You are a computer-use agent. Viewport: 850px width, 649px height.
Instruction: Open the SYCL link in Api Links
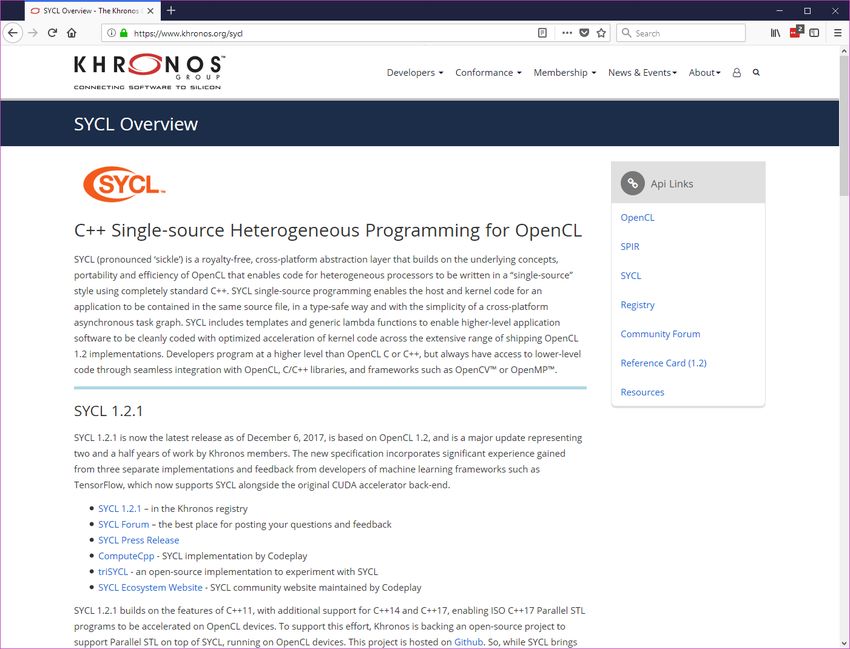click(631, 276)
